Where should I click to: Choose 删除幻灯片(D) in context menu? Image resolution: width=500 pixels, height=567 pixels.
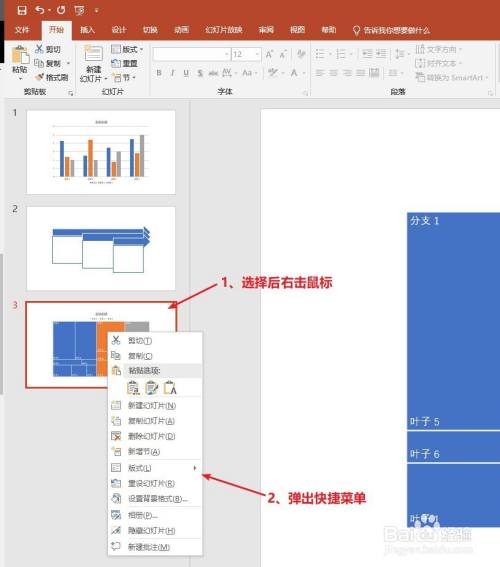point(155,436)
